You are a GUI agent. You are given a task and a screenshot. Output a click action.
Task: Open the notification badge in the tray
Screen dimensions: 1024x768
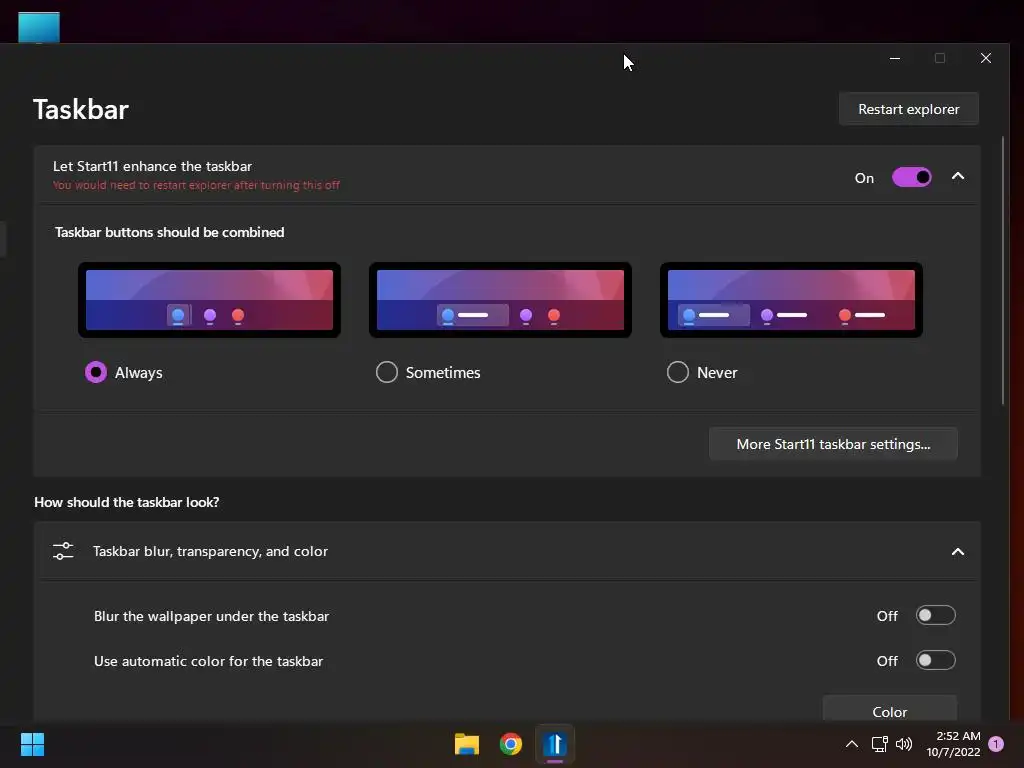[x=996, y=744]
